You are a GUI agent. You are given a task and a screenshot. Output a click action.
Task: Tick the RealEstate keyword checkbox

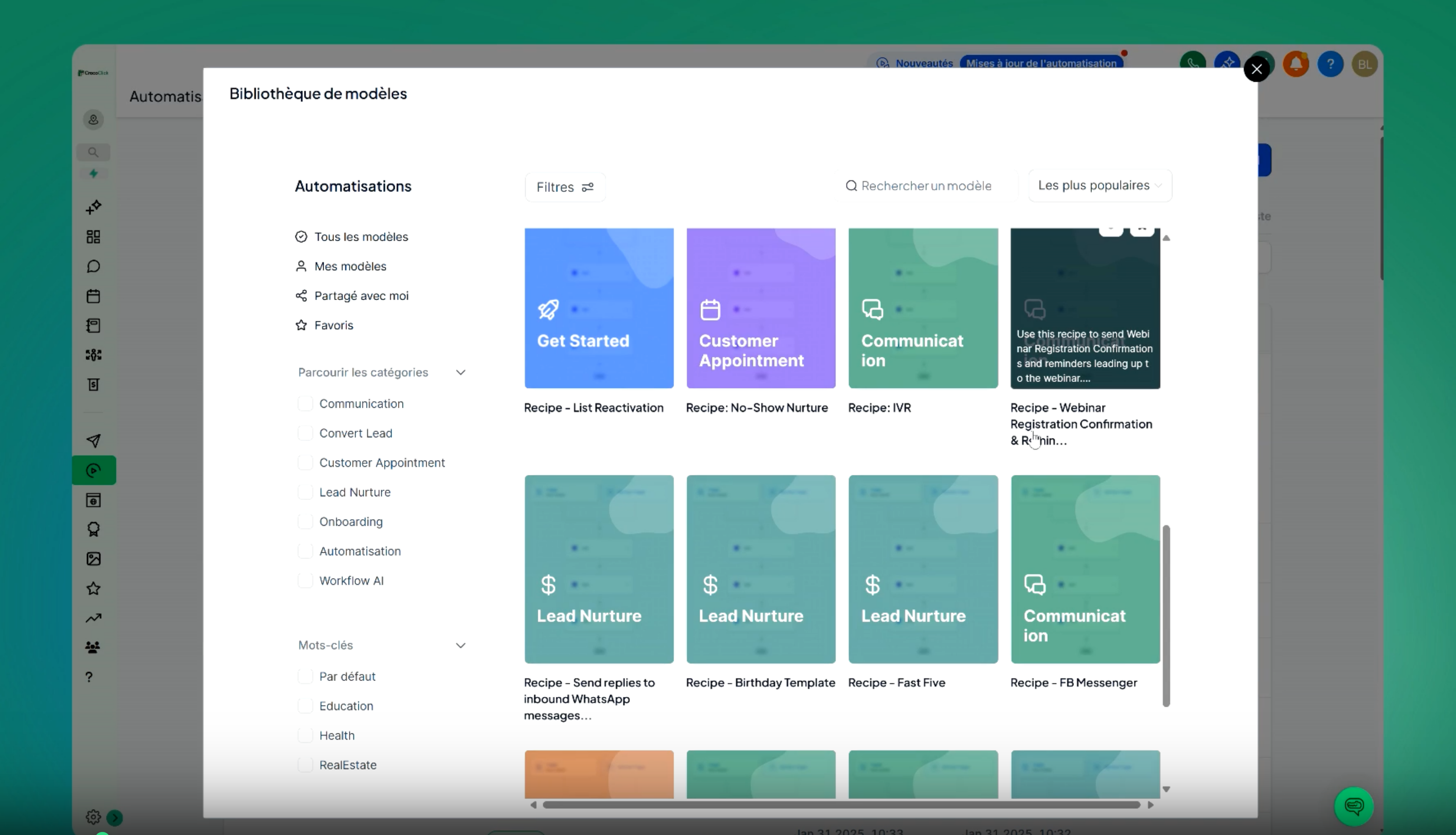coord(305,765)
